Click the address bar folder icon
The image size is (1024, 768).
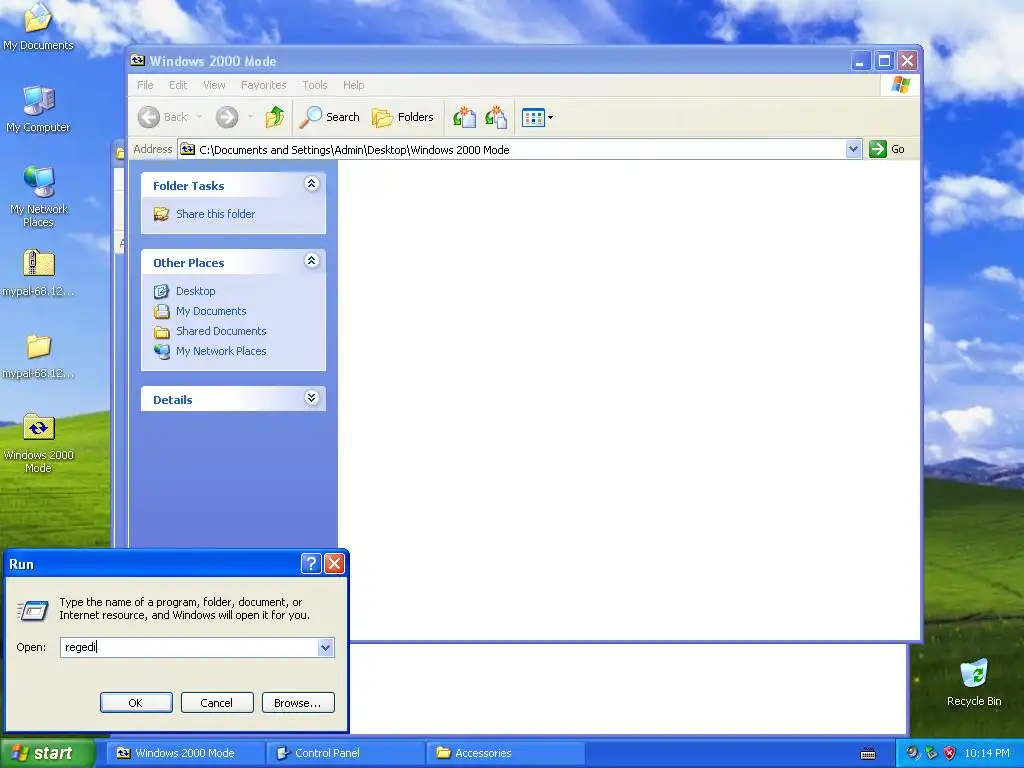click(188, 150)
